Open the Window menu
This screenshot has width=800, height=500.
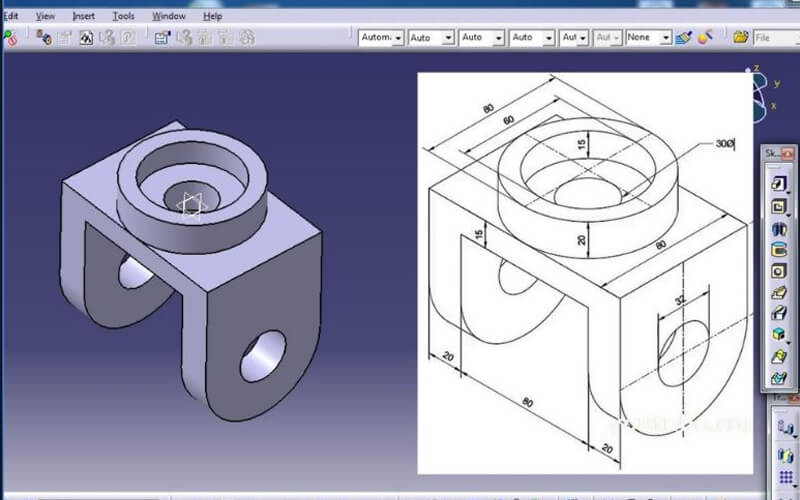click(x=168, y=16)
